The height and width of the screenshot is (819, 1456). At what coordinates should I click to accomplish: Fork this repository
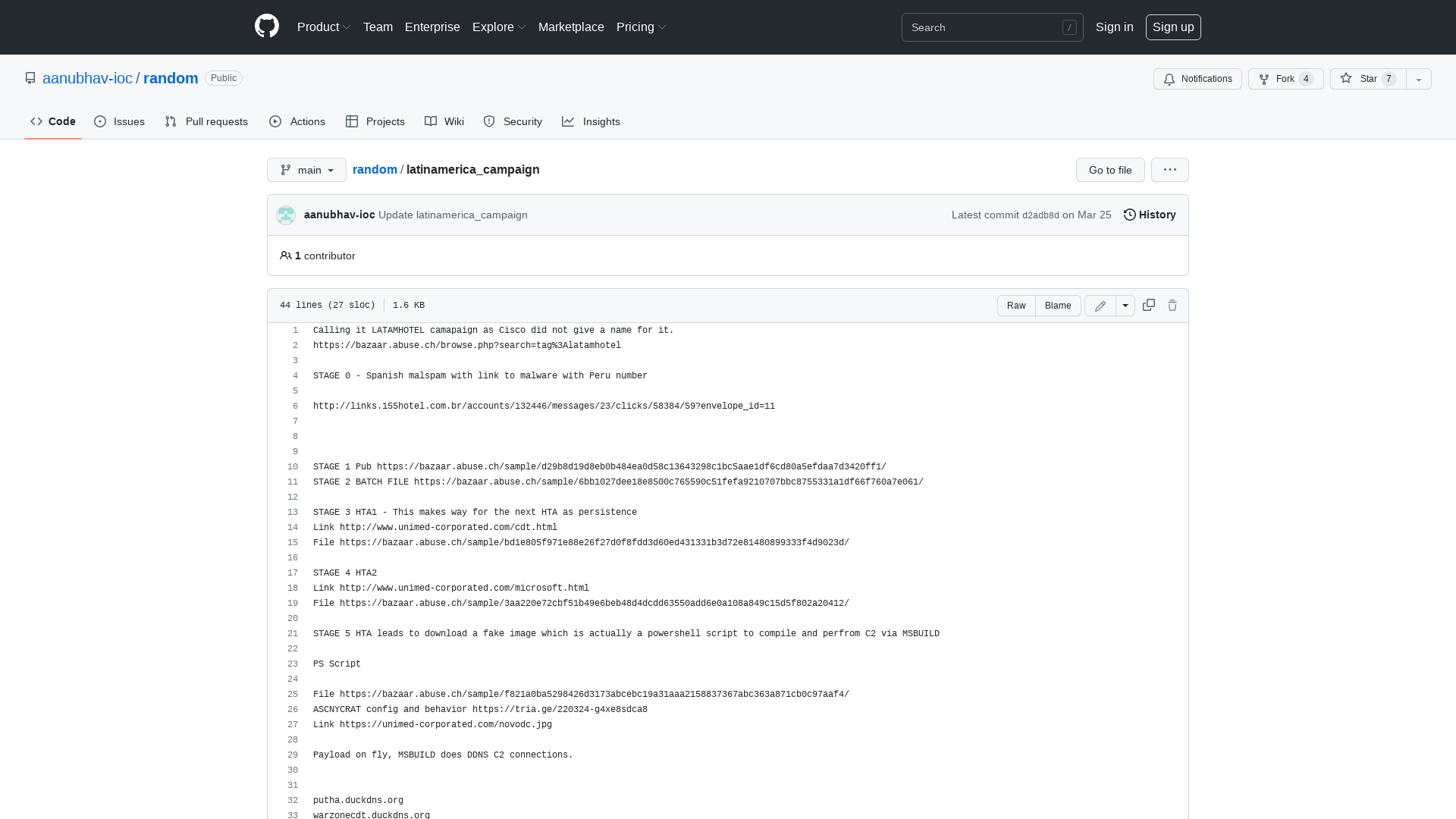1286,79
